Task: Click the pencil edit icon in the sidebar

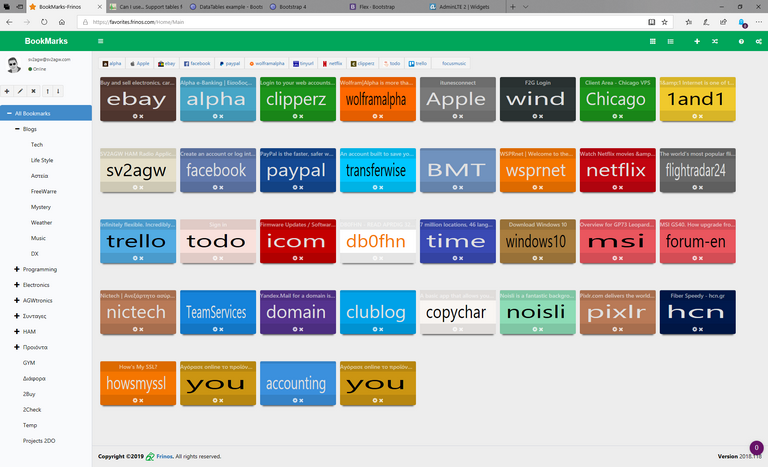Action: pos(20,91)
